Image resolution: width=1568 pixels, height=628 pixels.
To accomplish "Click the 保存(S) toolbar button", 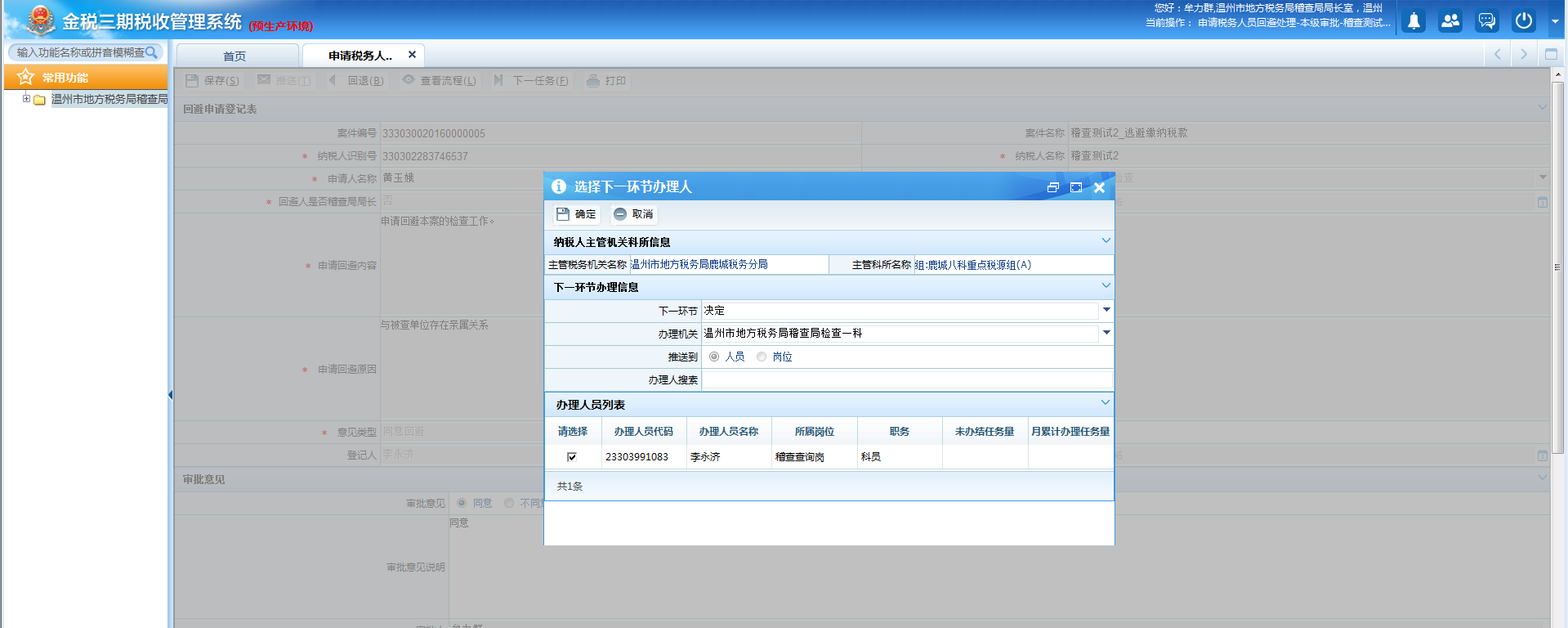I will [x=212, y=81].
